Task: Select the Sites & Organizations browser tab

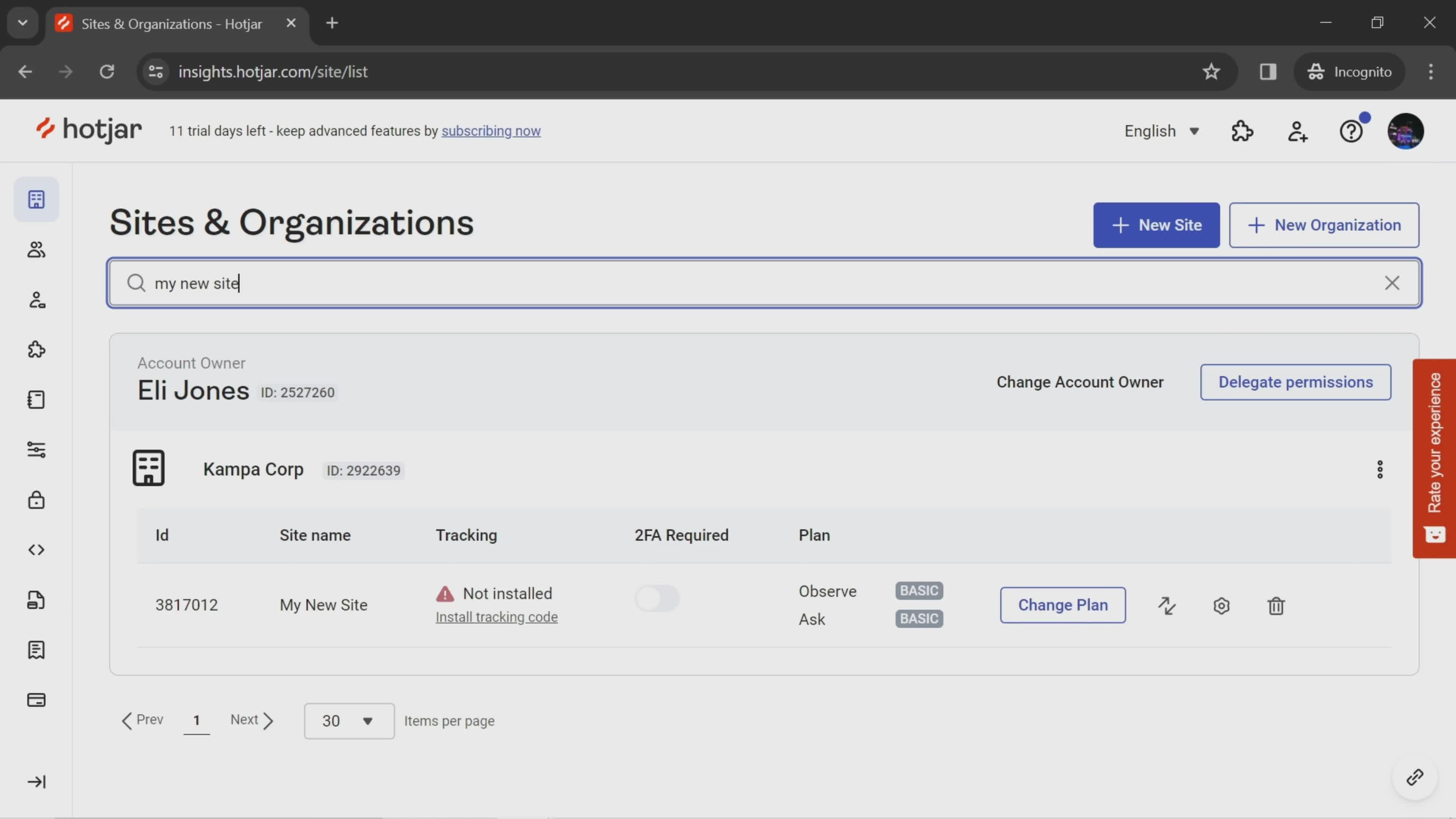Action: click(x=171, y=23)
